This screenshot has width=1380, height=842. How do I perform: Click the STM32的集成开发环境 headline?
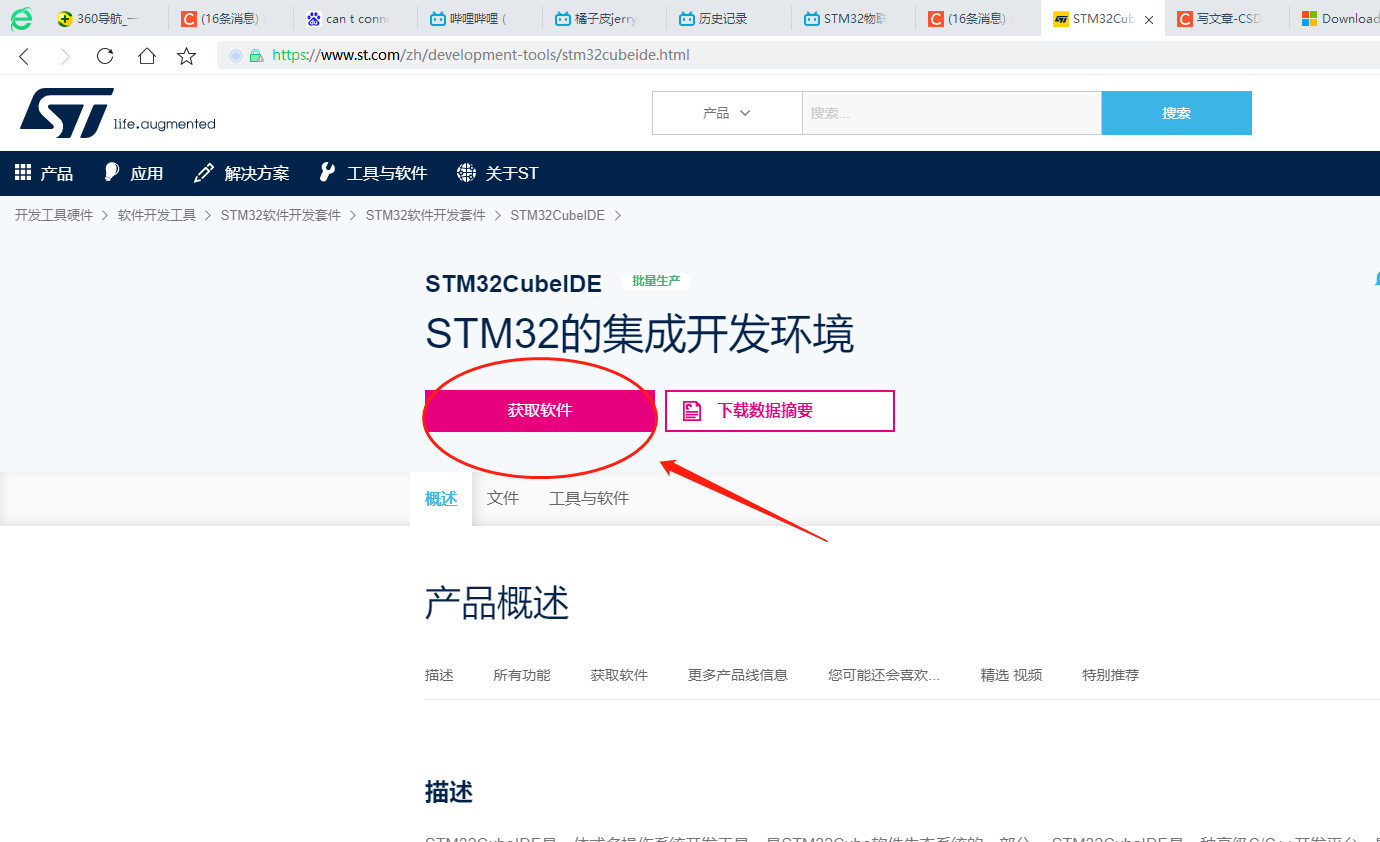(640, 334)
